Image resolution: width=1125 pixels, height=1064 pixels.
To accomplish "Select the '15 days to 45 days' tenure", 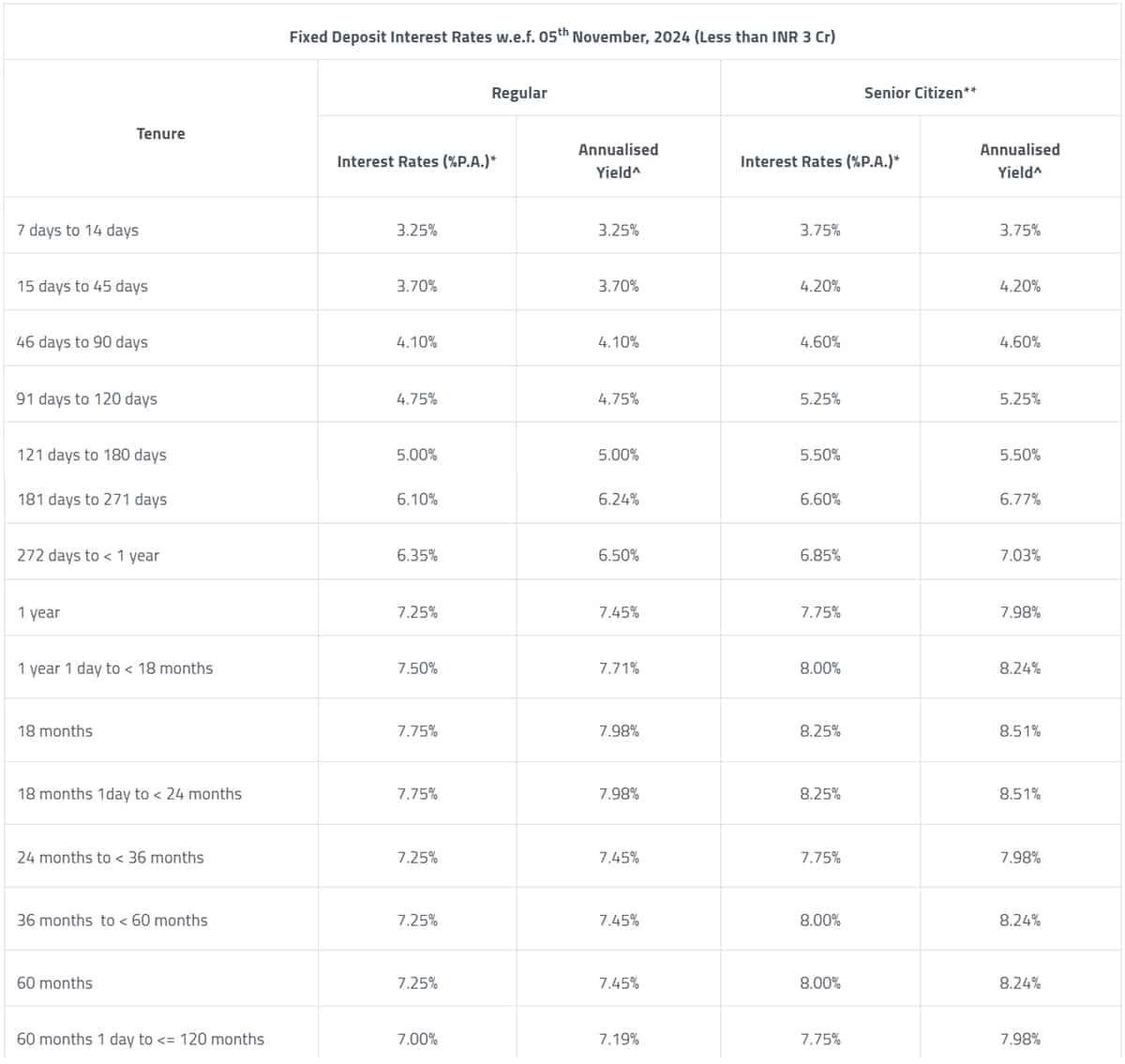I will (82, 287).
